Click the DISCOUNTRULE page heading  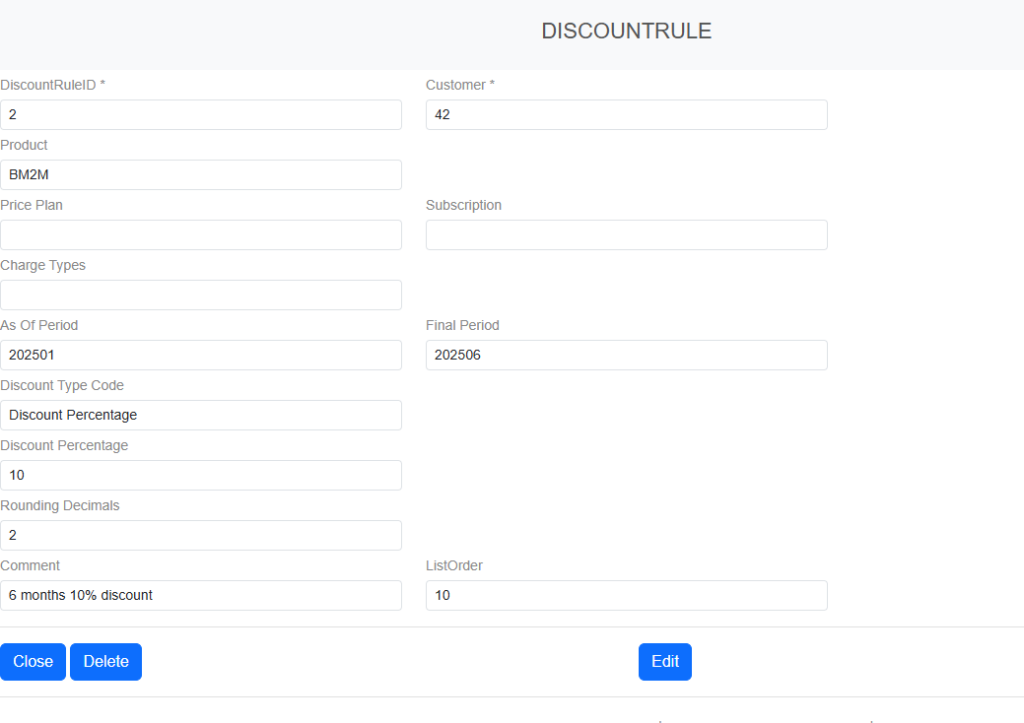click(626, 31)
